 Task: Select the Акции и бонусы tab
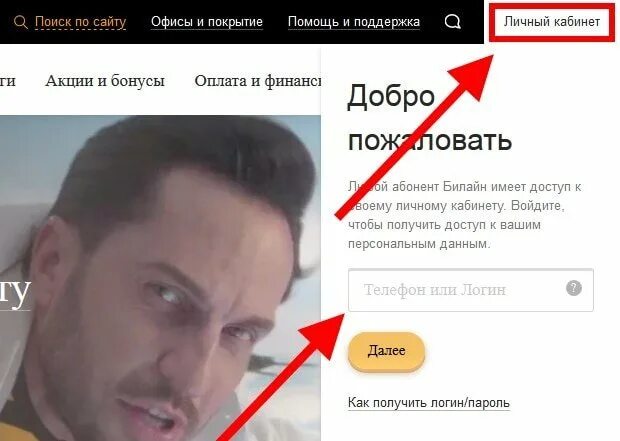point(105,81)
